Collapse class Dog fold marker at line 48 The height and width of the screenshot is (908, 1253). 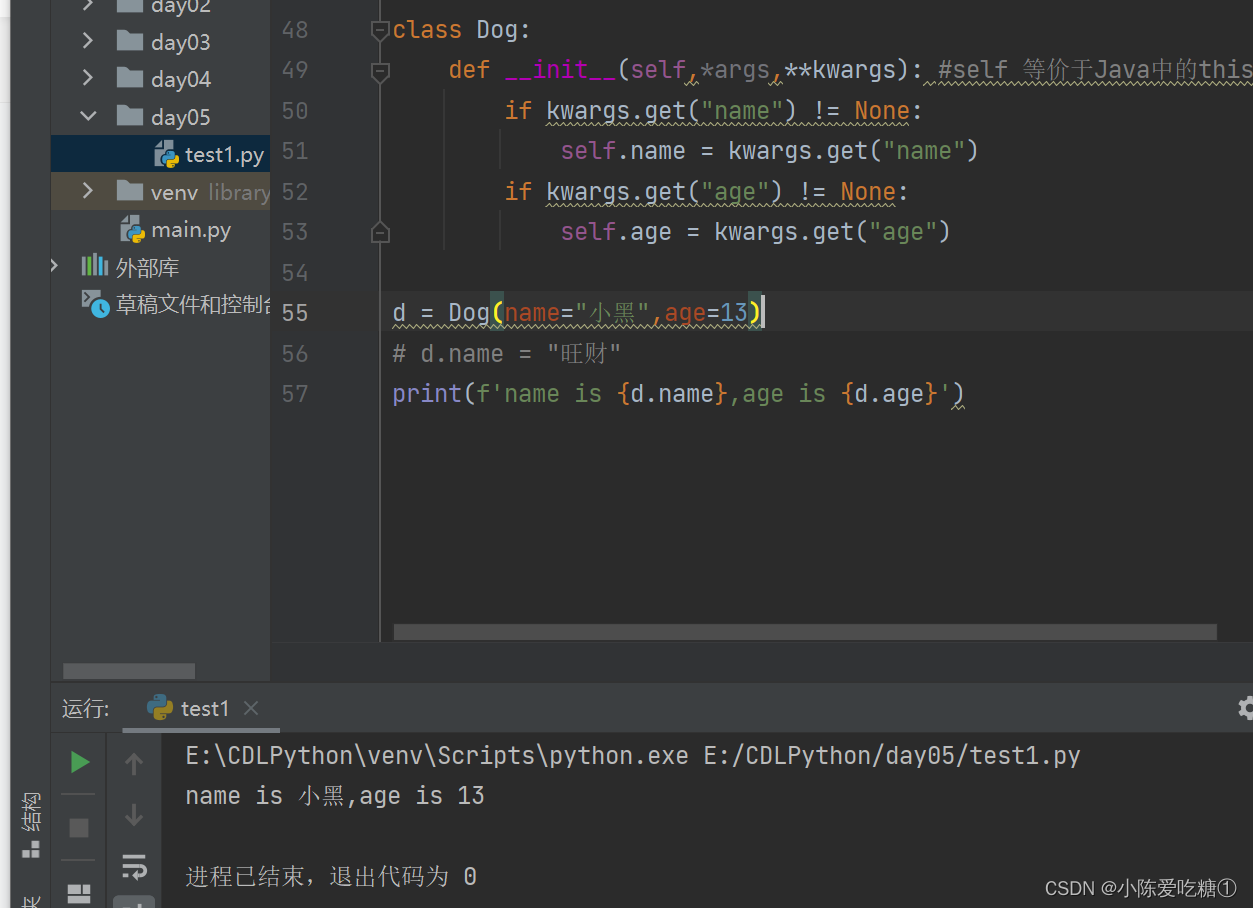click(x=380, y=30)
